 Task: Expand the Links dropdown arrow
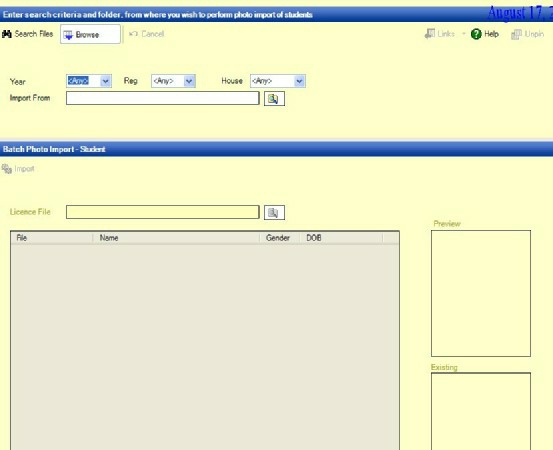point(464,34)
